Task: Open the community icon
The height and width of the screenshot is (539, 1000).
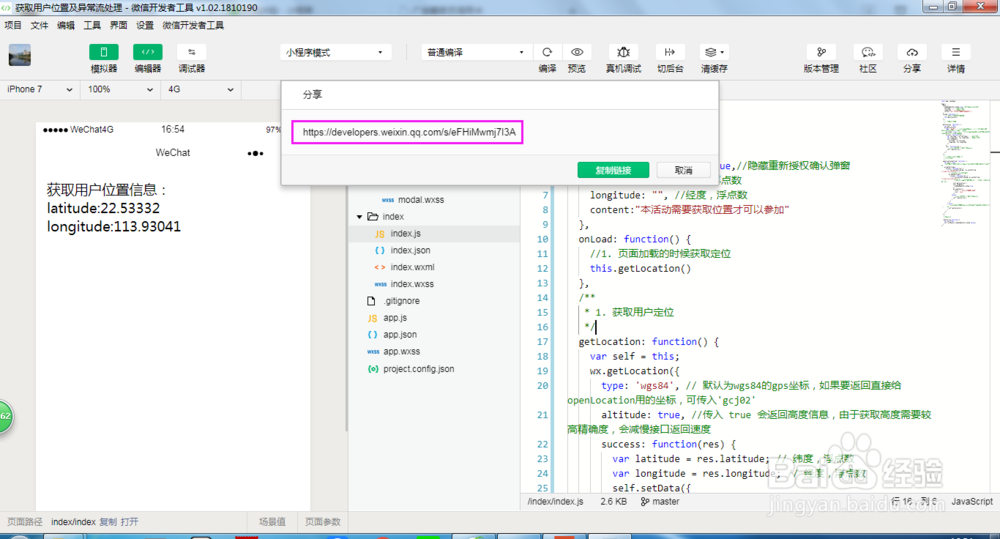Action: pyautogui.click(x=868, y=52)
